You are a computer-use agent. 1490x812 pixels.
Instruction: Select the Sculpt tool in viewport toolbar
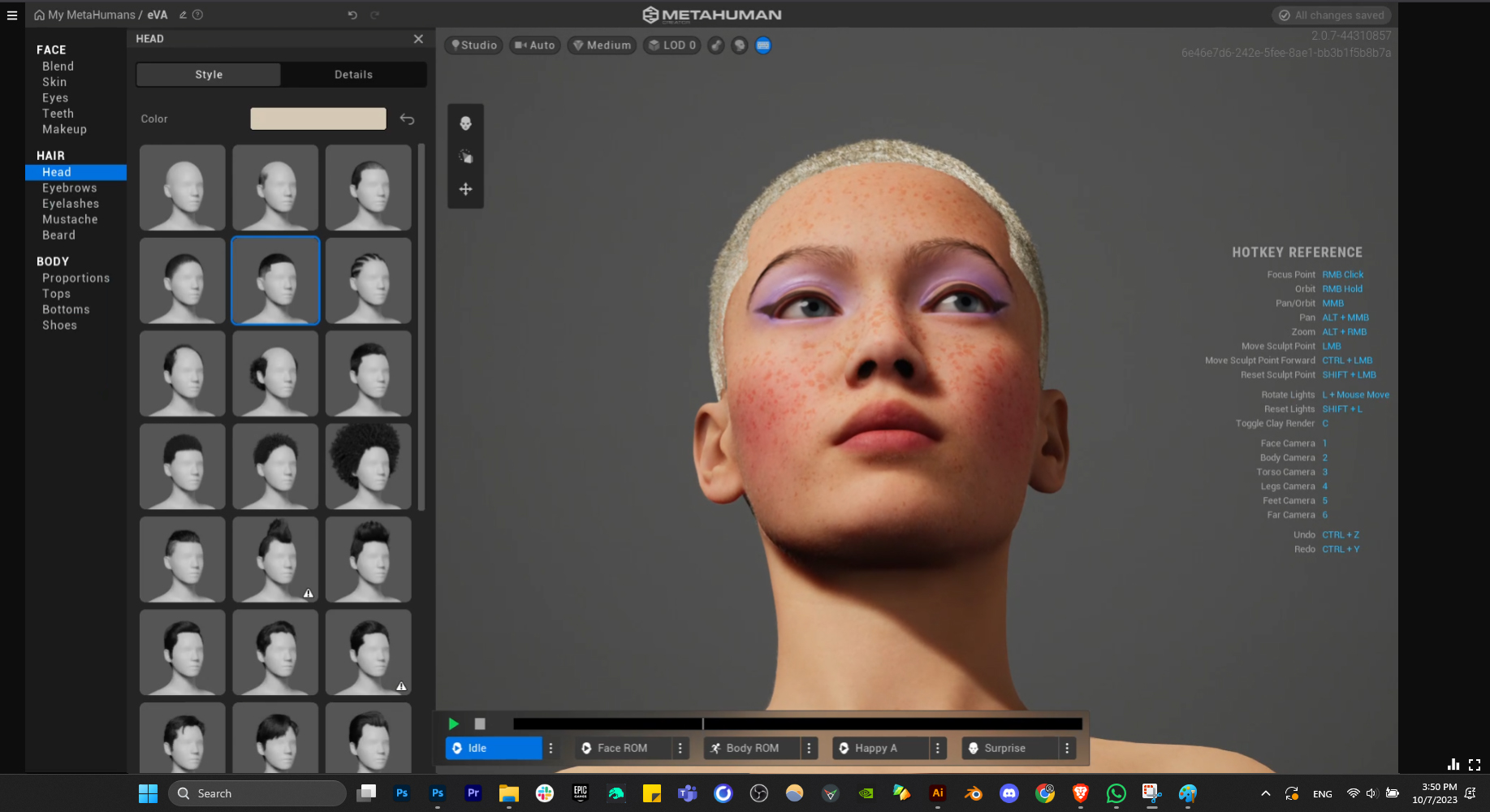point(465,157)
